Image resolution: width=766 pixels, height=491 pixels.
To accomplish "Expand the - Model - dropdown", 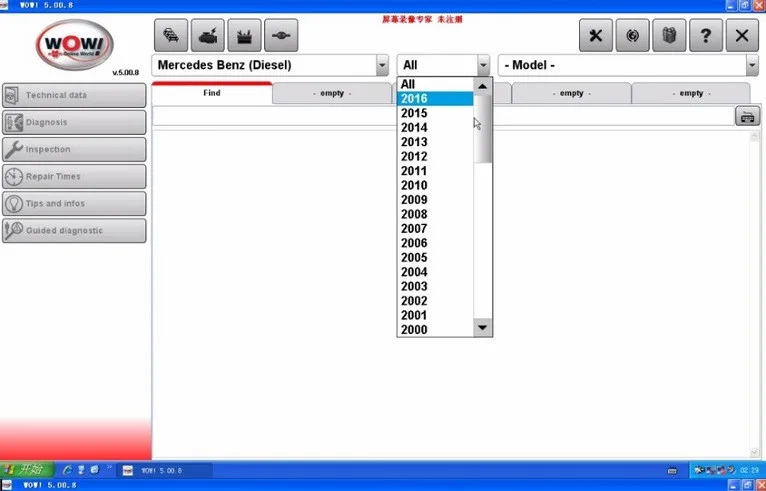I will point(752,65).
